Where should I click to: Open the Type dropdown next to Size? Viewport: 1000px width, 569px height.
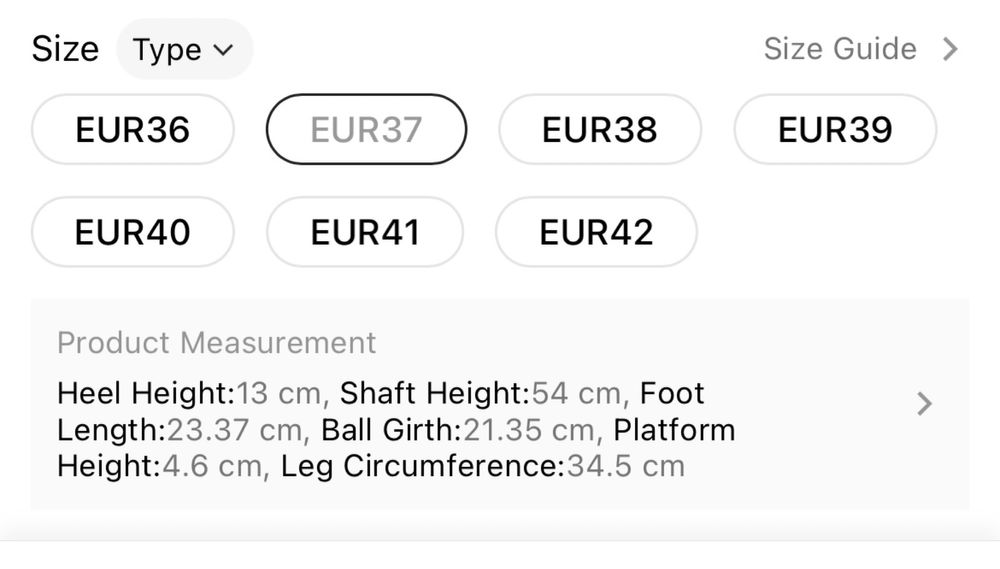click(x=183, y=50)
